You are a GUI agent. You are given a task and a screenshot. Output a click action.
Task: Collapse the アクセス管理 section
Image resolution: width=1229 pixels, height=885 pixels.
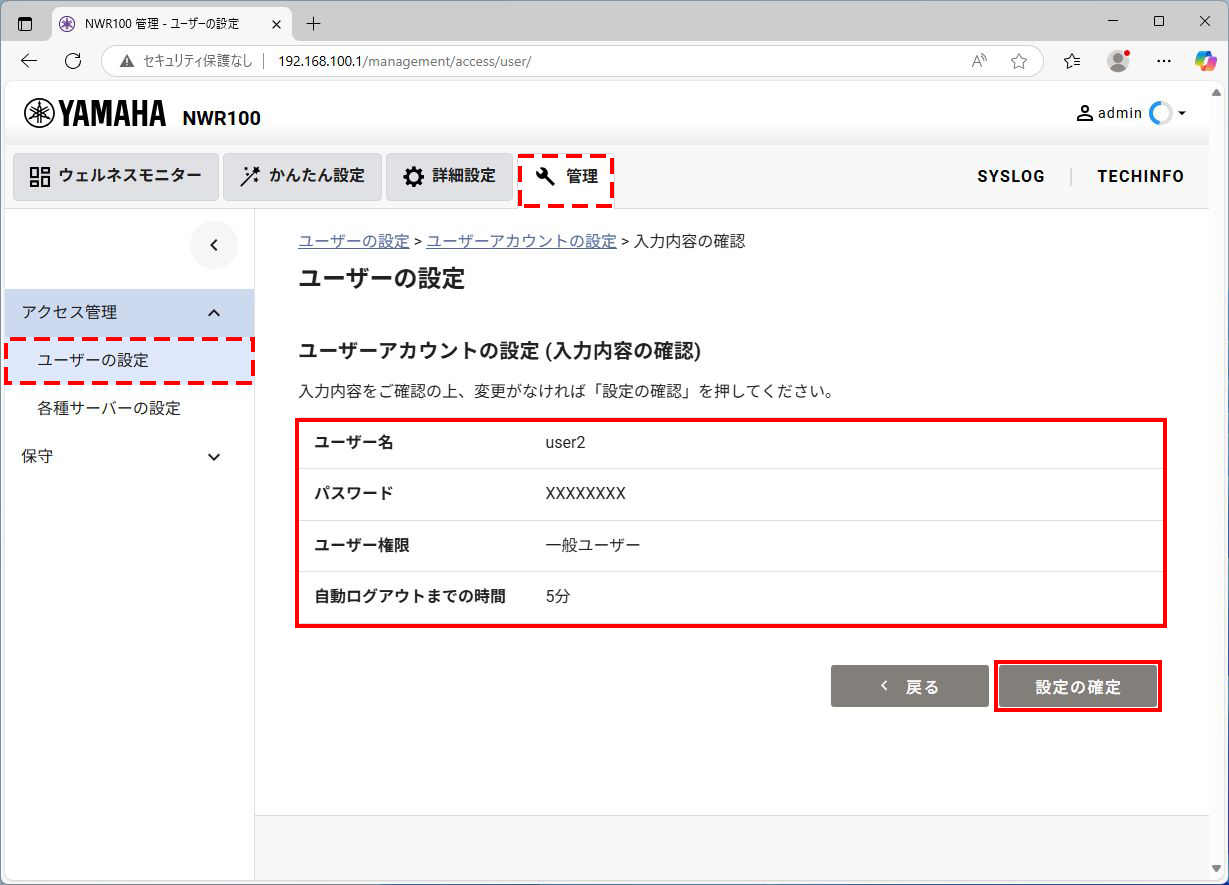click(x=213, y=312)
